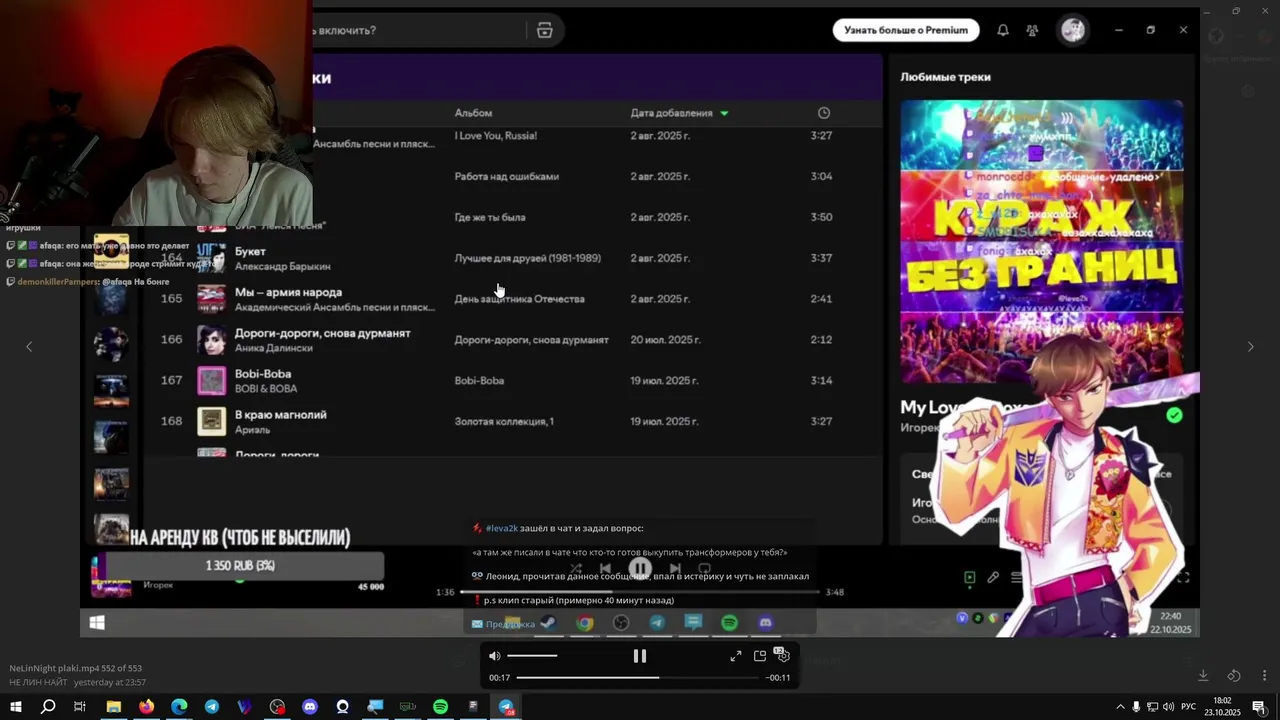Open sender НЕ ЛИН НАЙТ link
The height and width of the screenshot is (720, 1280).
click(38, 682)
